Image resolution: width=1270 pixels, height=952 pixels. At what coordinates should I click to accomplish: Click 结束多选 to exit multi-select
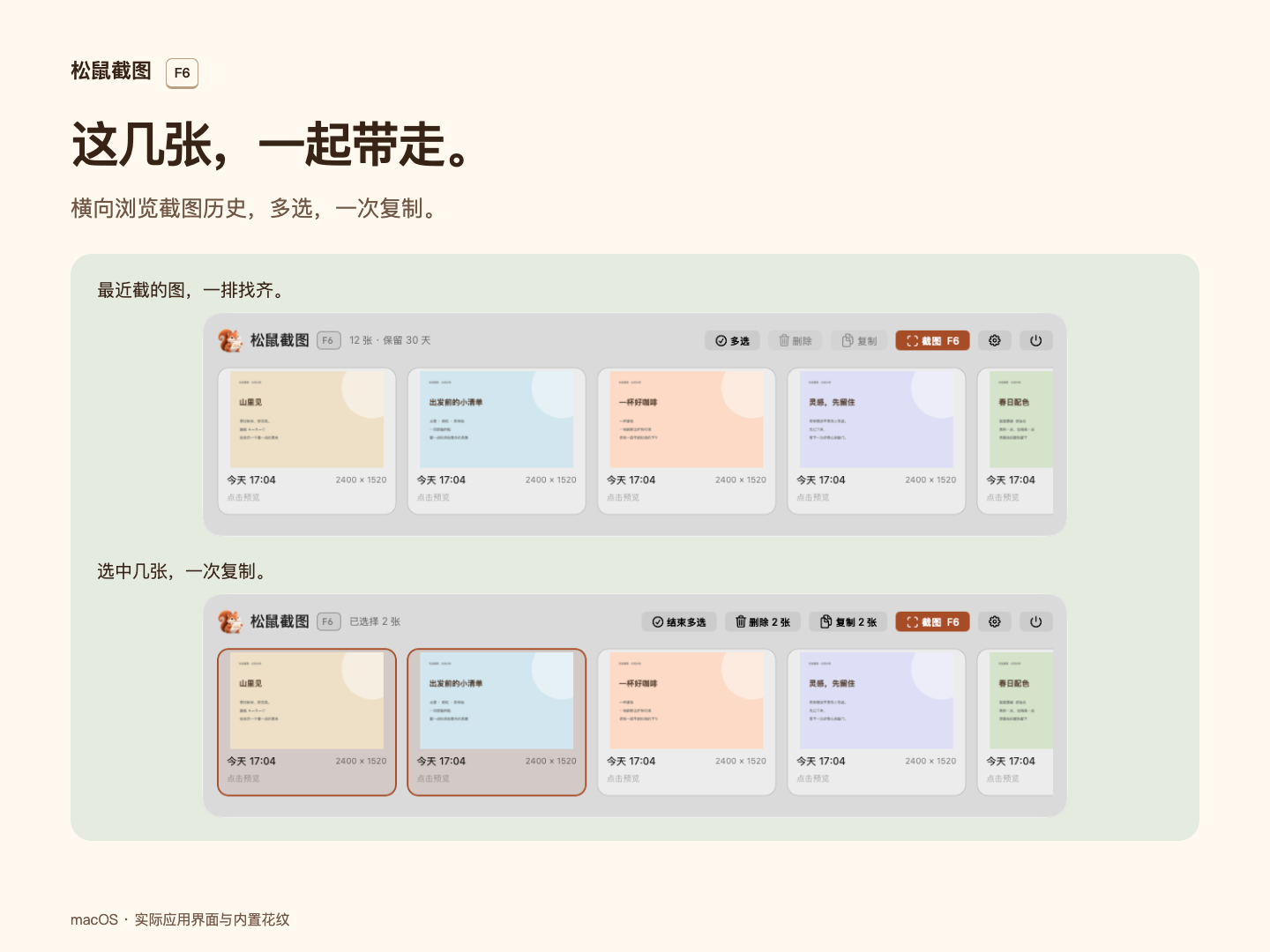click(679, 621)
